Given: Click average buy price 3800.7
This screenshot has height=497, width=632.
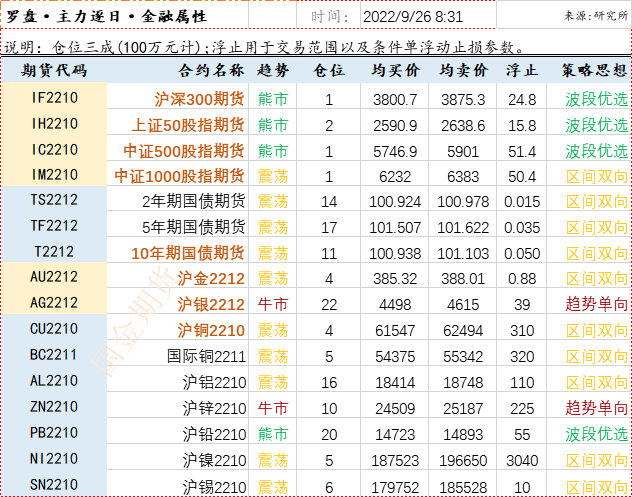Looking at the screenshot, I should [395, 100].
